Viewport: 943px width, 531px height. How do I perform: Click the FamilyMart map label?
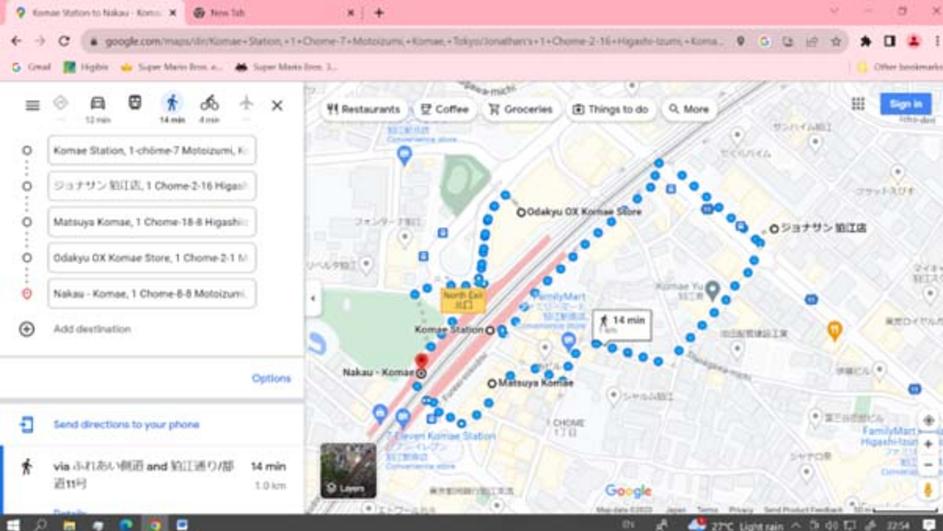tap(559, 296)
